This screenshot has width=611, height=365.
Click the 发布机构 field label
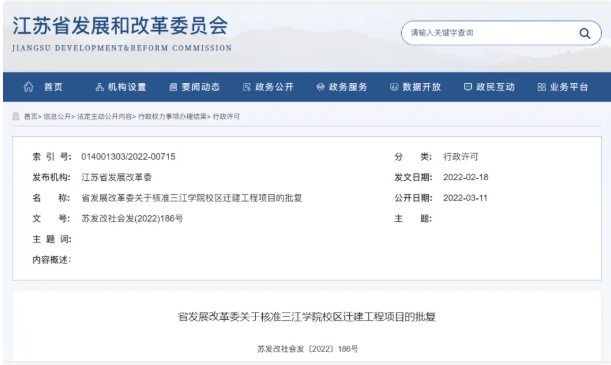51,177
